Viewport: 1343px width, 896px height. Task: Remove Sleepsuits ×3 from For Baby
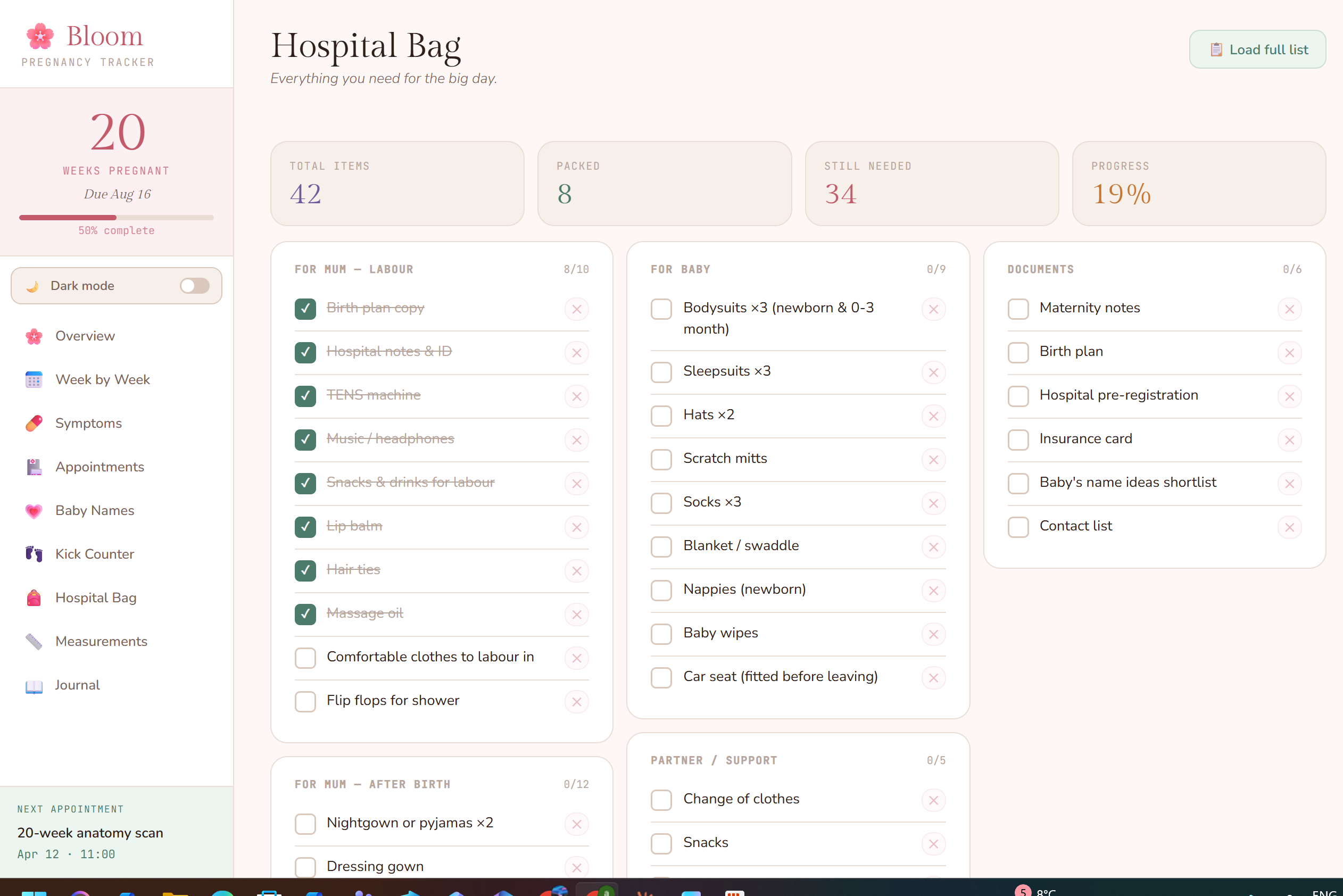933,372
